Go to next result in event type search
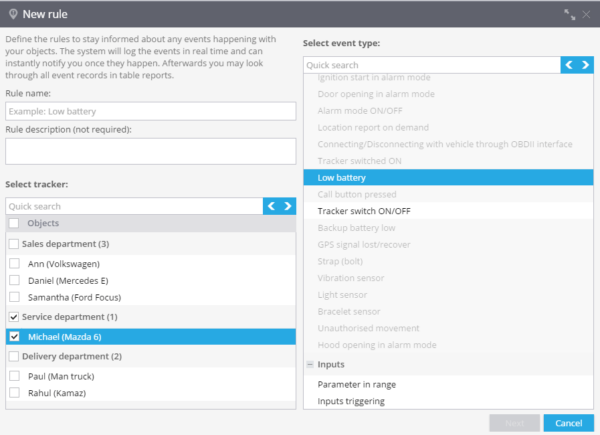The image size is (600, 435). click(x=585, y=65)
